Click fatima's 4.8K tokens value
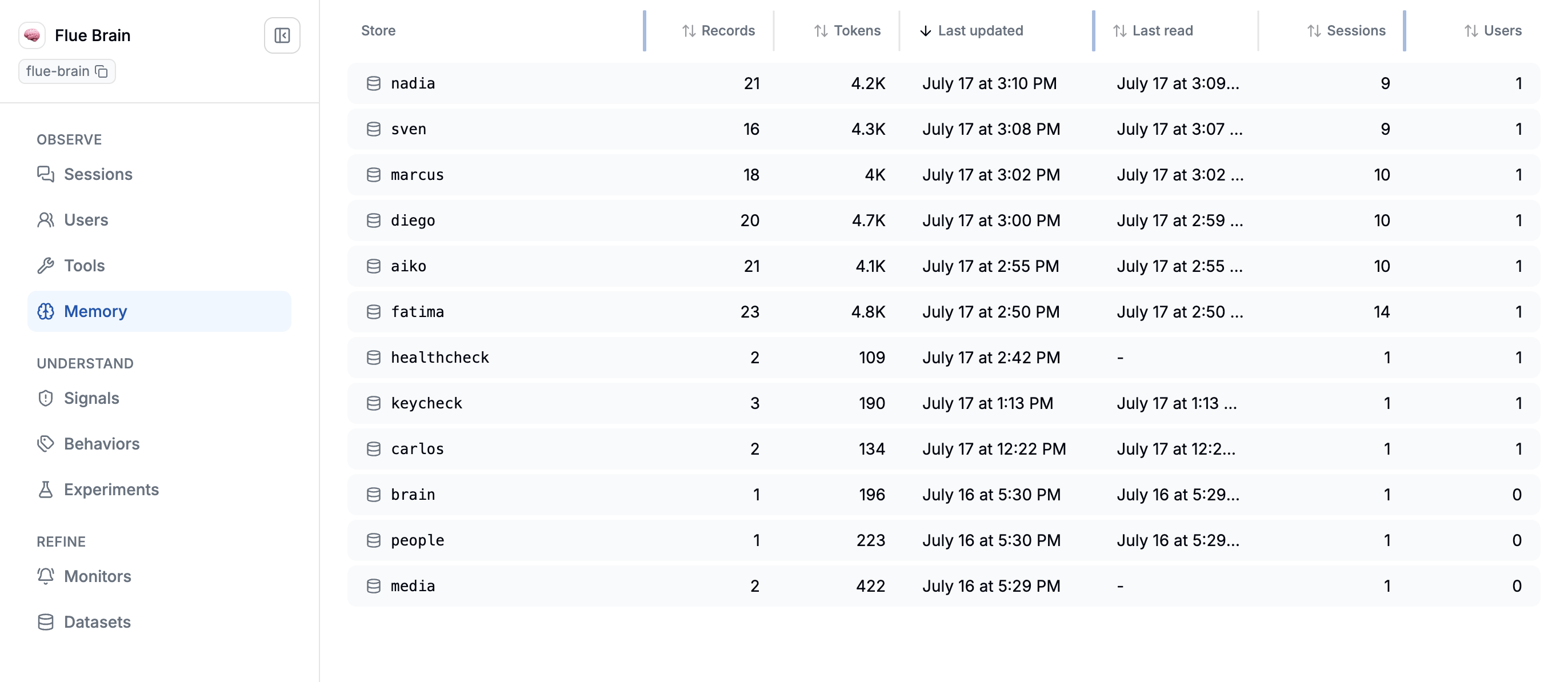 coord(868,311)
